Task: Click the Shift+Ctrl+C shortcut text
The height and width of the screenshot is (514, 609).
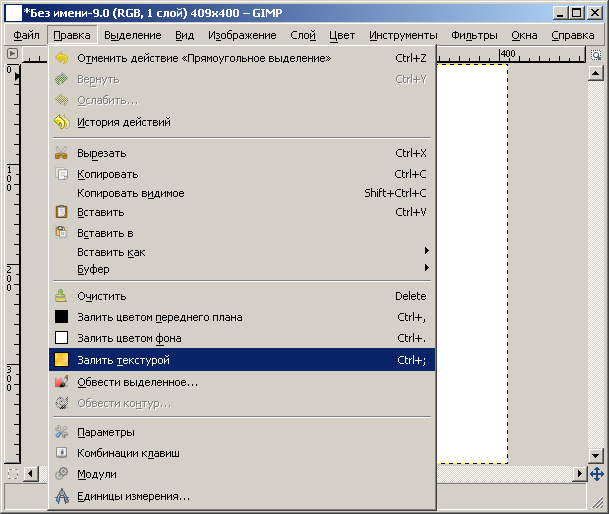Action: tap(395, 193)
